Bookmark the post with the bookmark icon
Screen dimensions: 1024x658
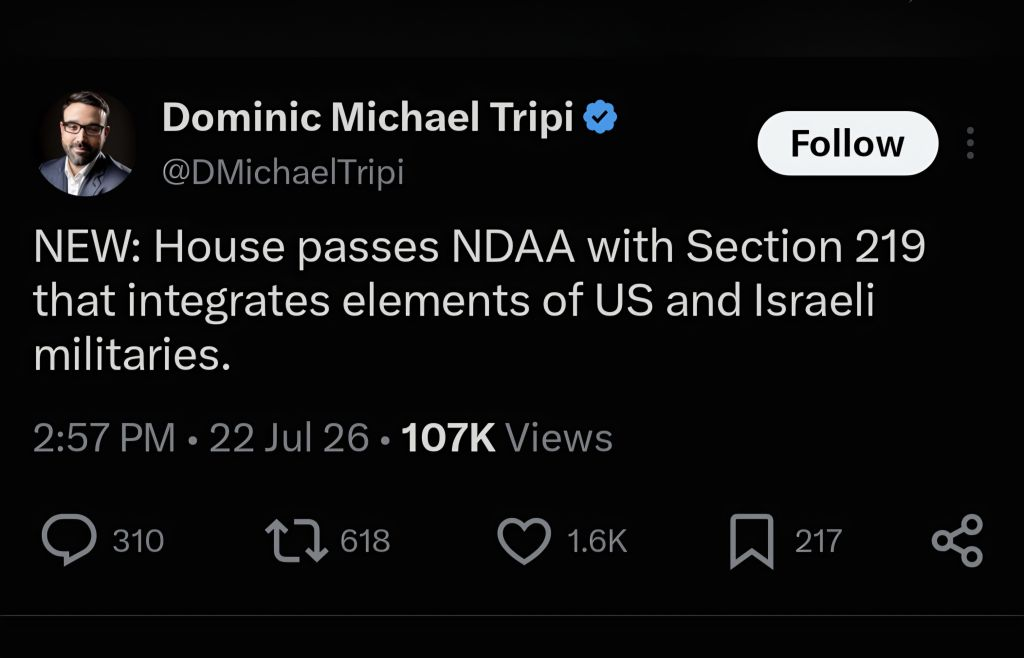pos(752,541)
